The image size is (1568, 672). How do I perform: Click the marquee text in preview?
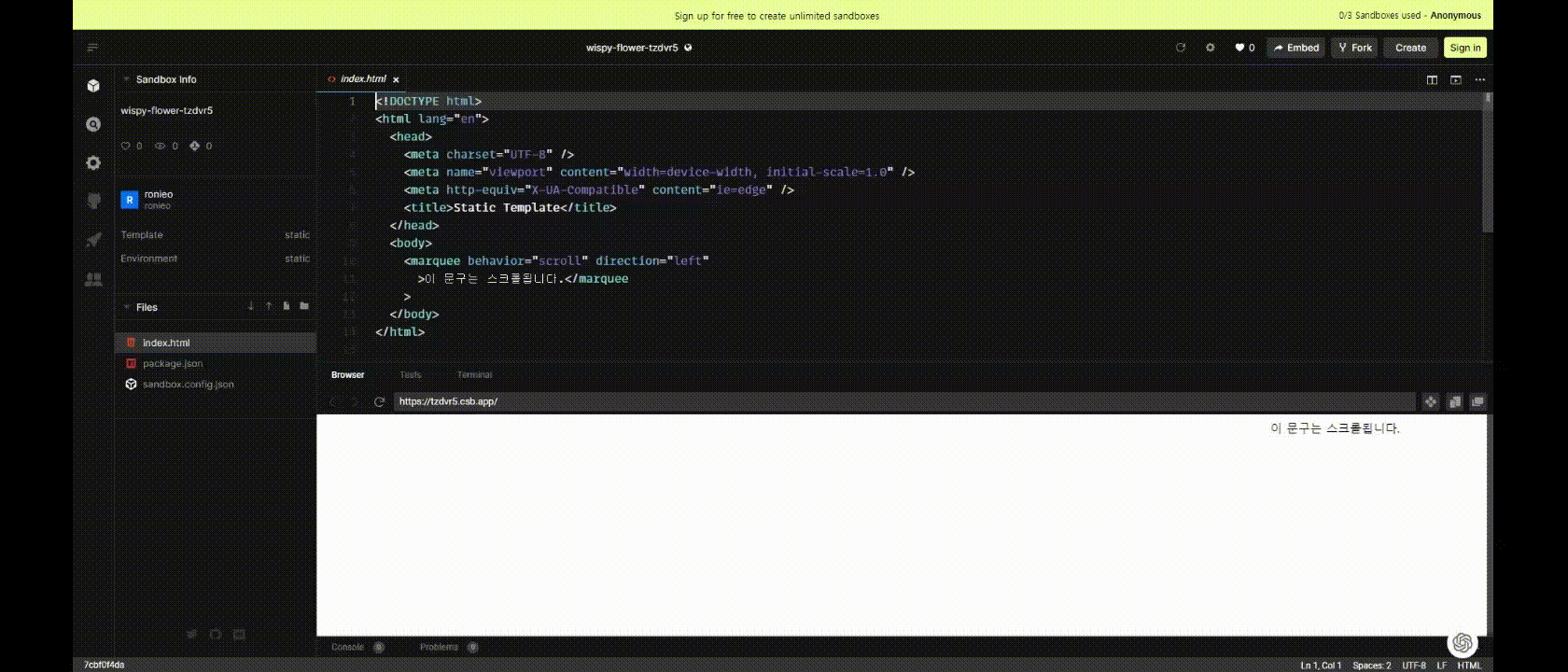[x=1335, y=428]
